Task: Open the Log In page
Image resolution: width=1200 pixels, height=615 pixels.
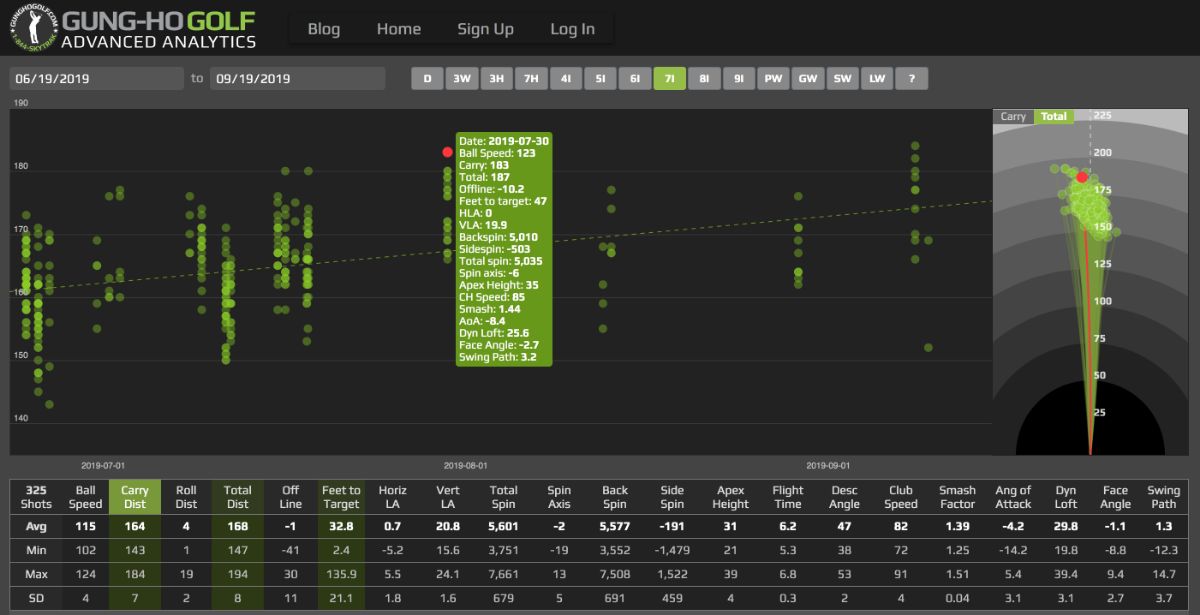Action: [x=572, y=29]
